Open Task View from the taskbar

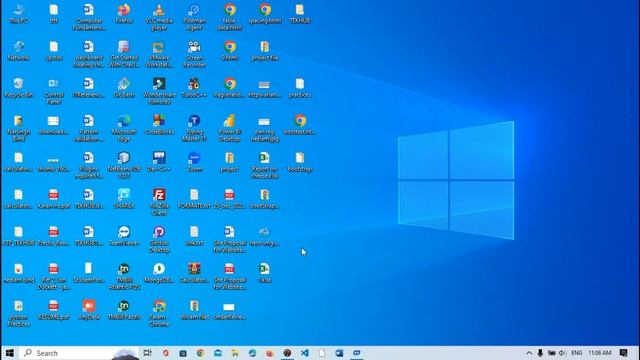click(147, 353)
